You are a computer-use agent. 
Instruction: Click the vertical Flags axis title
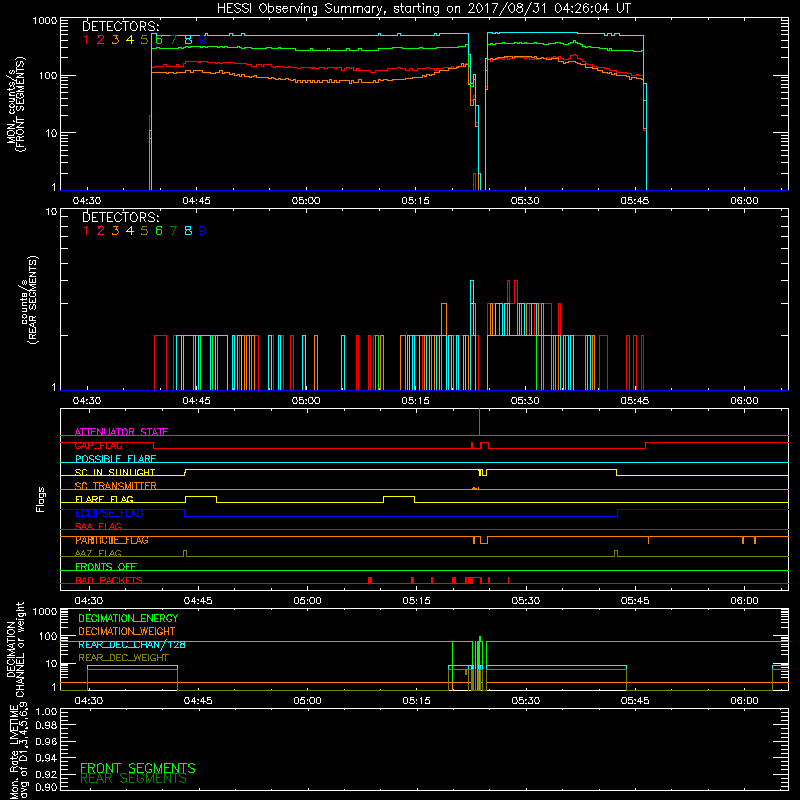41,499
